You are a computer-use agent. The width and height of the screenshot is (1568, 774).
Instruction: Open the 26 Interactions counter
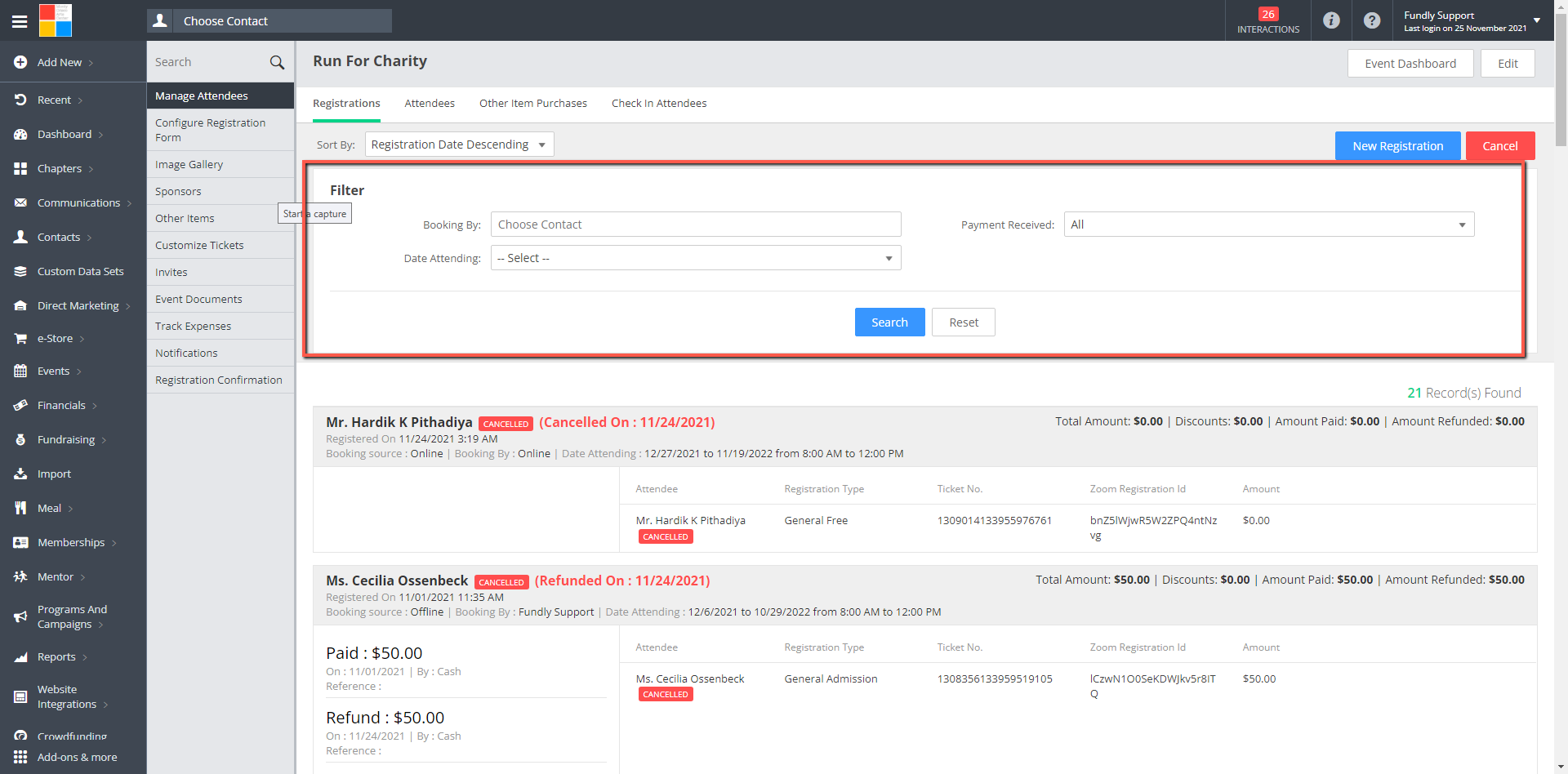tap(1268, 20)
